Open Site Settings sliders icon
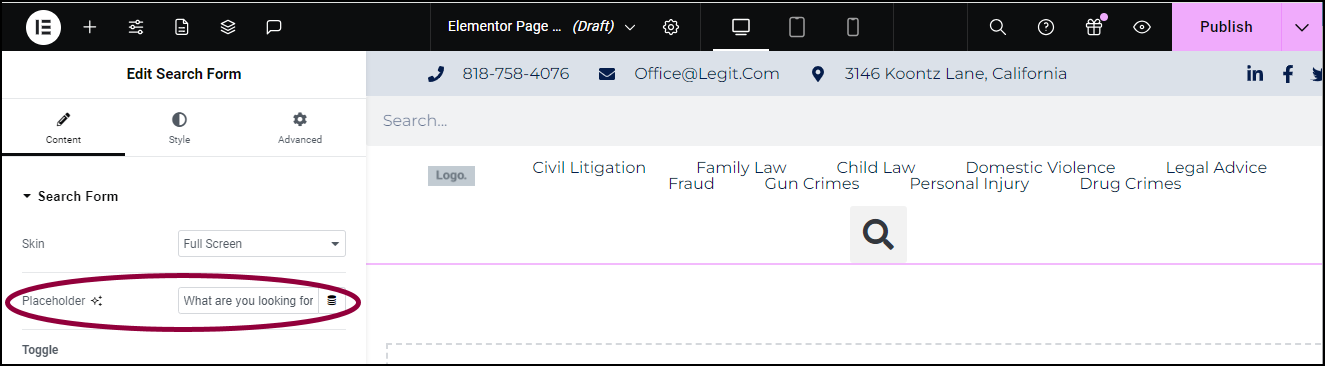Viewport: 1325px width, 366px height. [136, 27]
